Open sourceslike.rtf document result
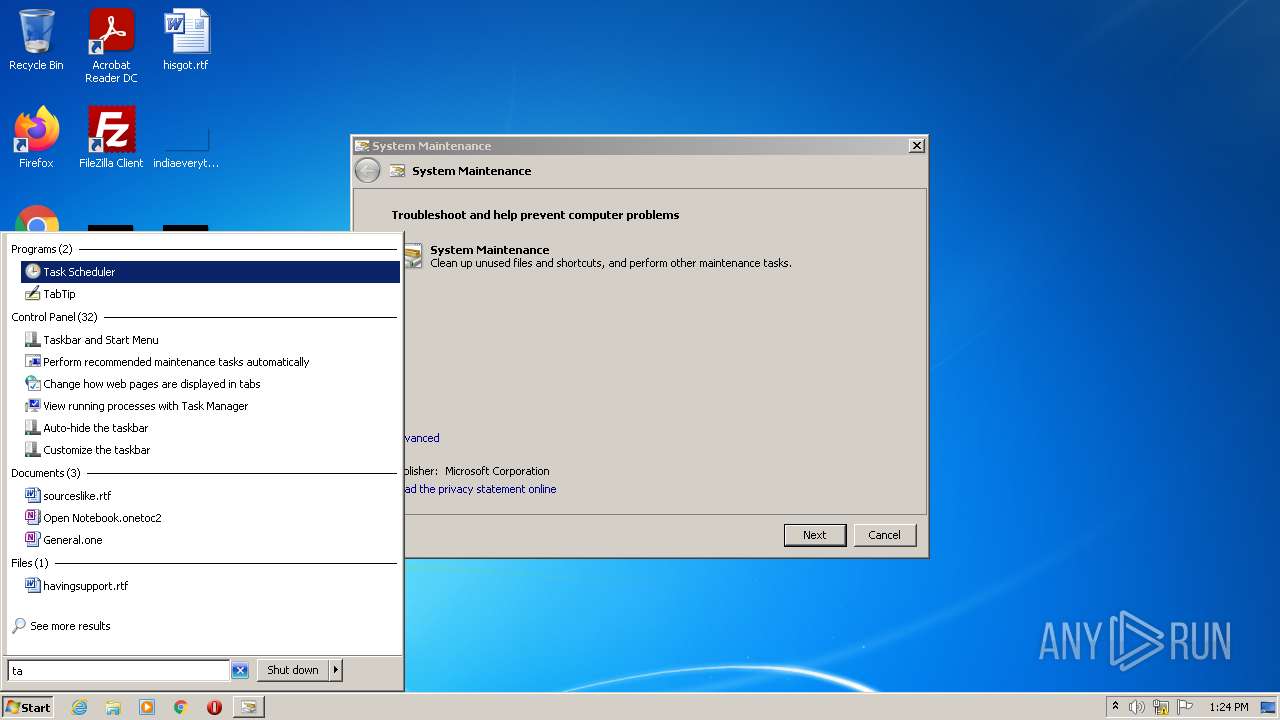 210,496
